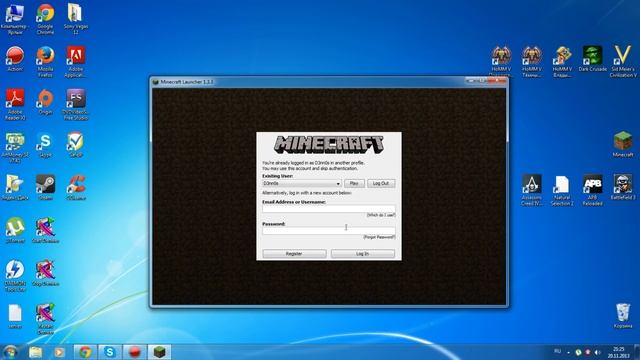
Task: Select the Natural Selection 2 desktop shortcut
Action: point(562,190)
